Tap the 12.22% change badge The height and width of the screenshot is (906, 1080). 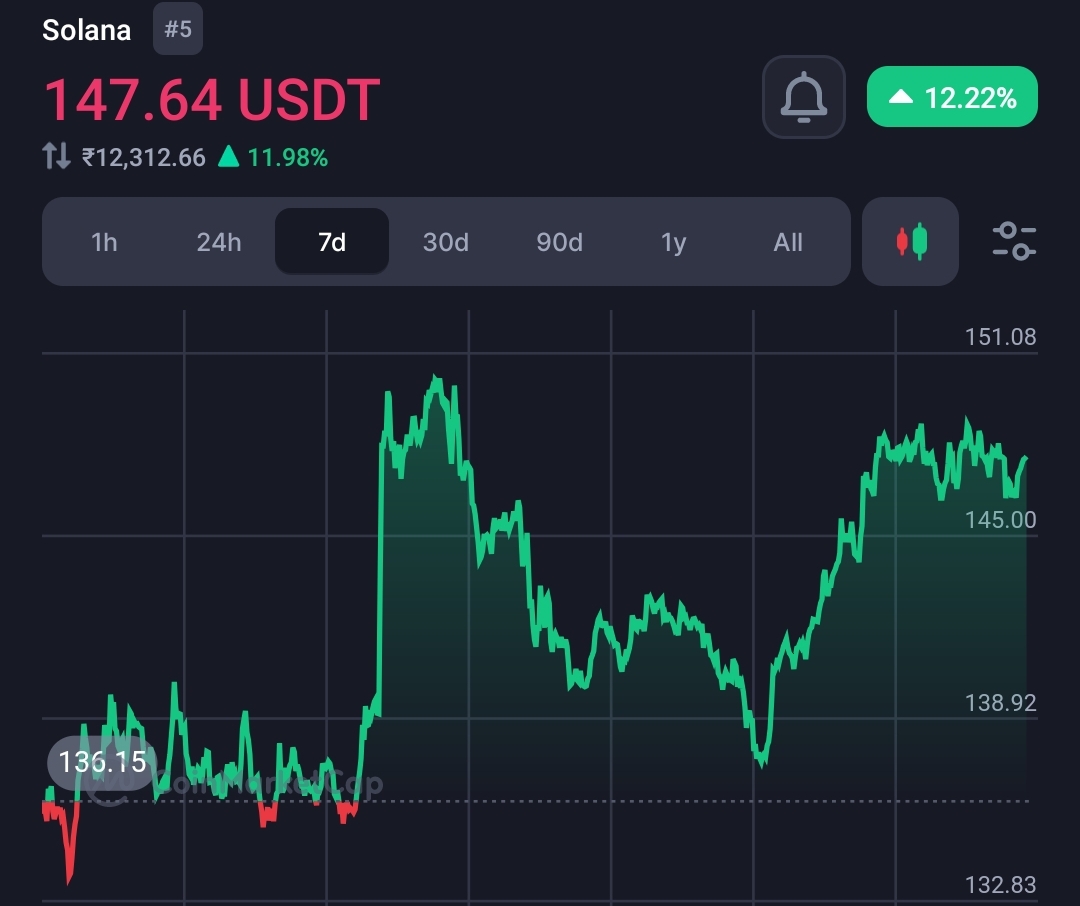(952, 97)
